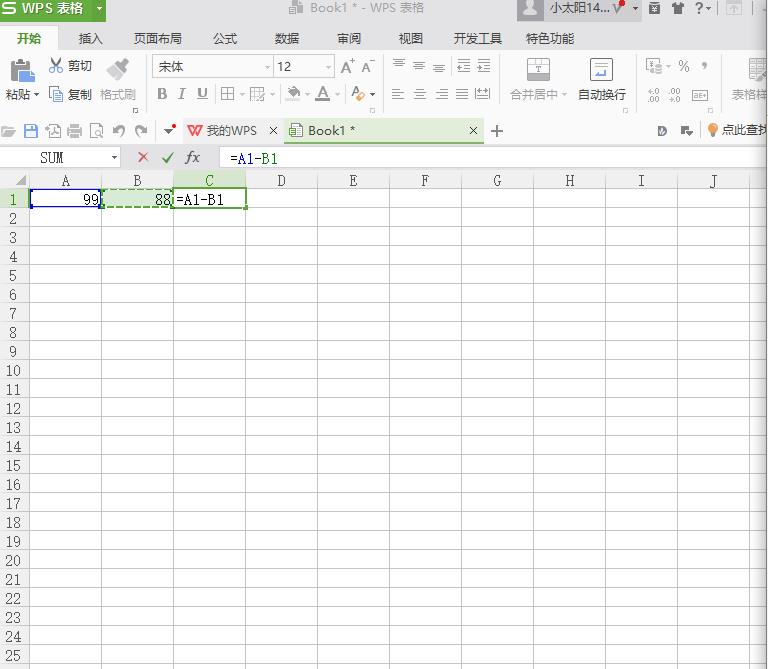Click the Merge and Center icon
This screenshot has width=768, height=669.
pos(538,70)
